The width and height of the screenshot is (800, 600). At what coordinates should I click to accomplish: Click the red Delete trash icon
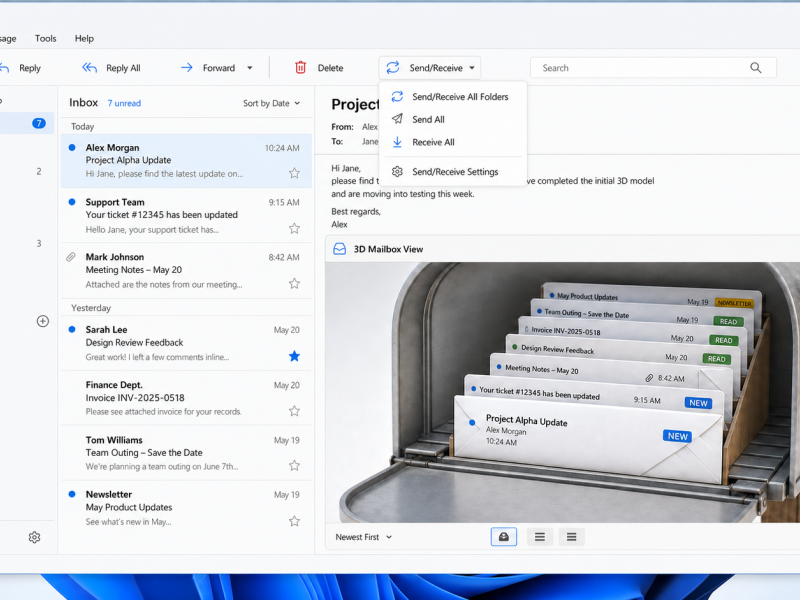pyautogui.click(x=301, y=67)
